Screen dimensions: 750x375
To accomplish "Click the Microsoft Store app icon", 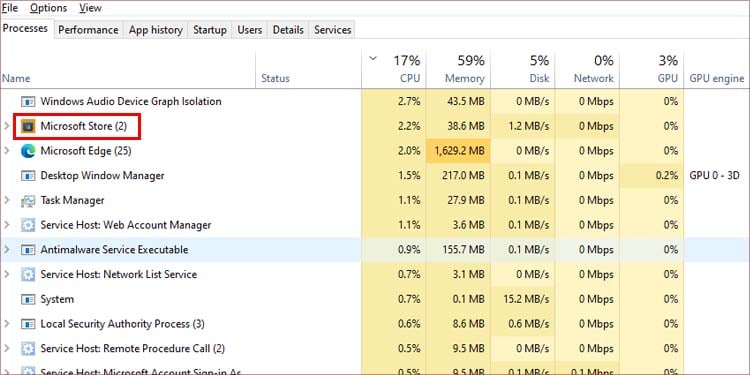I will [28, 126].
